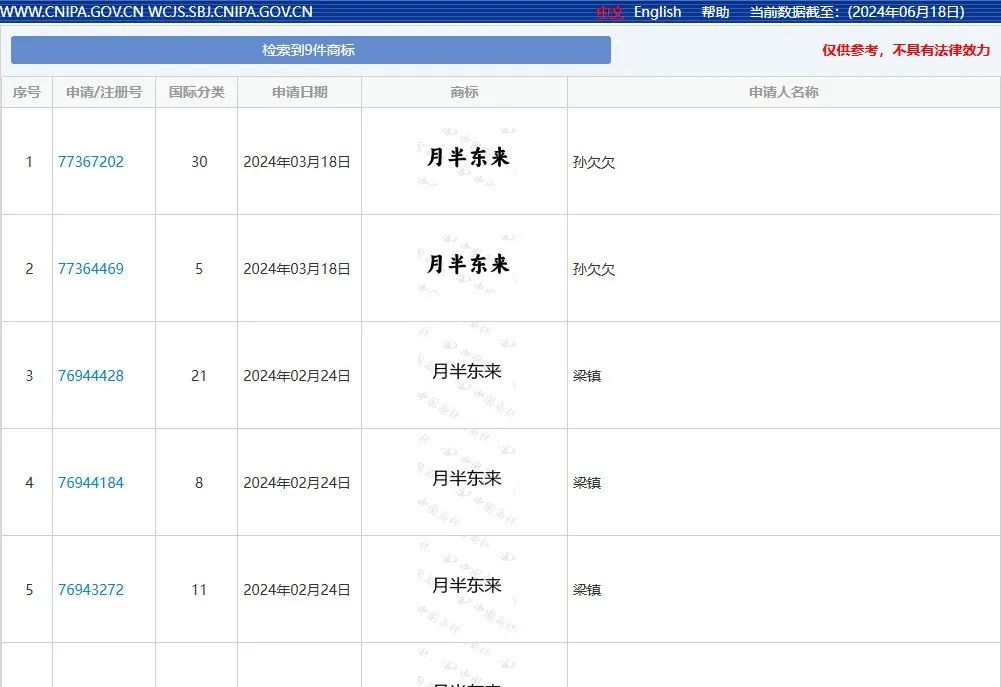The width and height of the screenshot is (1001, 687).
Task: Click the 申请日期 column header
Action: click(x=299, y=92)
